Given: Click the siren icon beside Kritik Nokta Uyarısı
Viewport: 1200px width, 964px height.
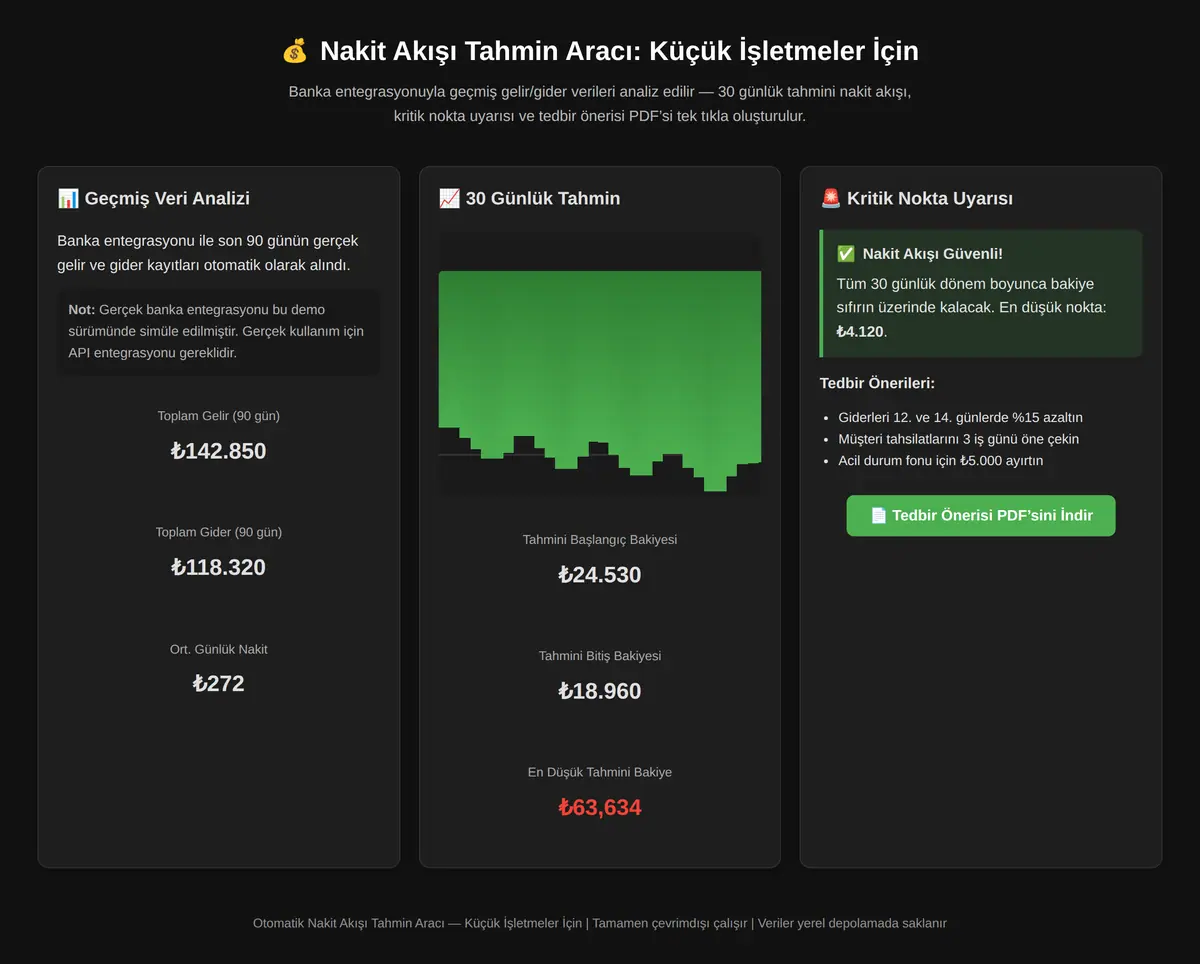Looking at the screenshot, I should (830, 198).
